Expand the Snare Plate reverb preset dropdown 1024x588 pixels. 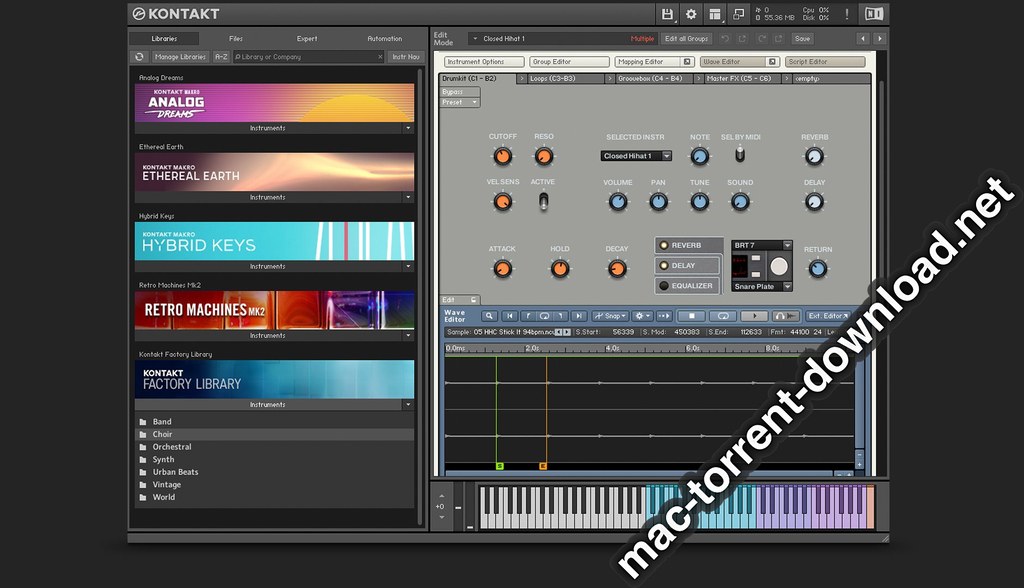click(x=762, y=287)
